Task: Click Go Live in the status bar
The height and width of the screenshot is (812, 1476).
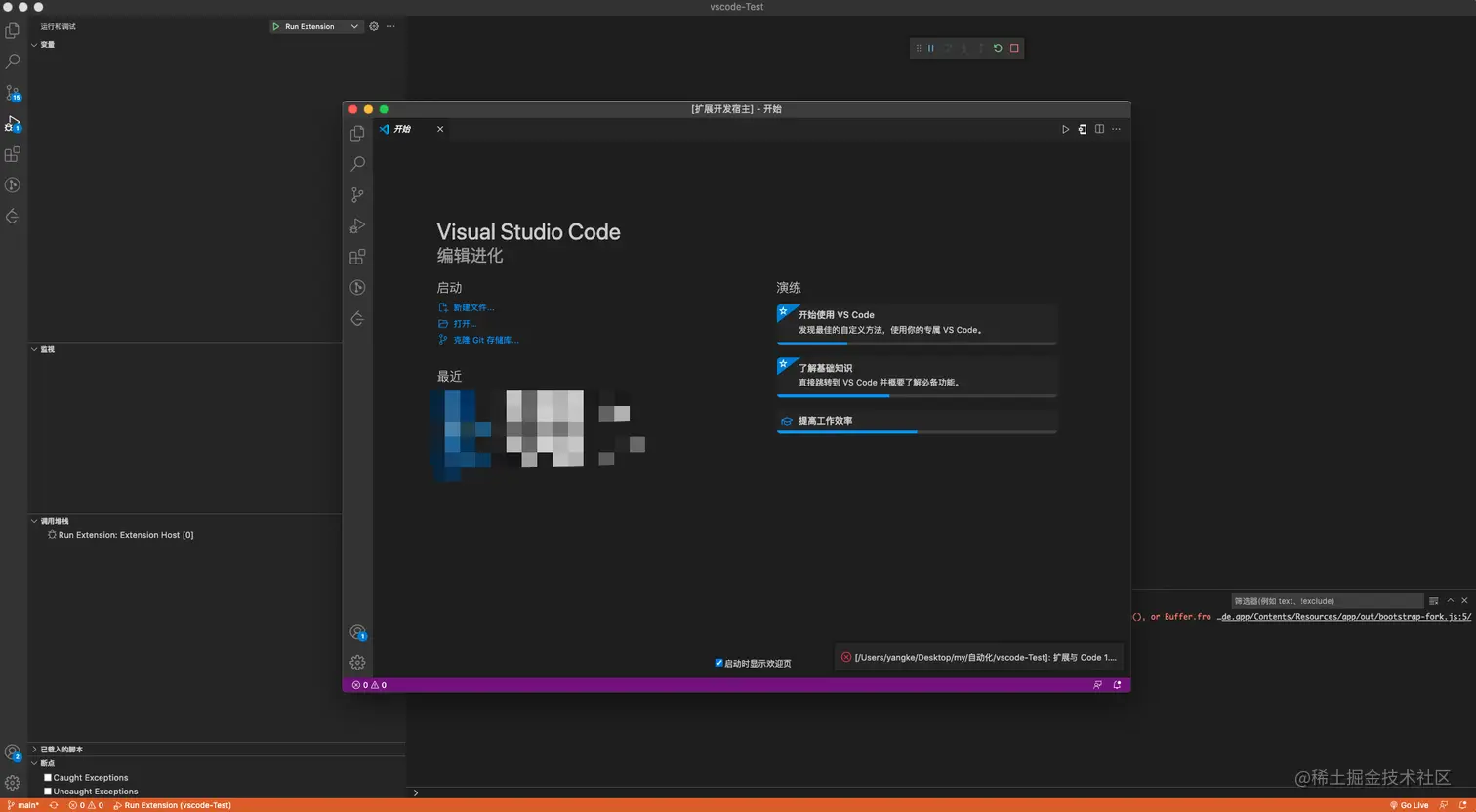Action: coord(1409,805)
